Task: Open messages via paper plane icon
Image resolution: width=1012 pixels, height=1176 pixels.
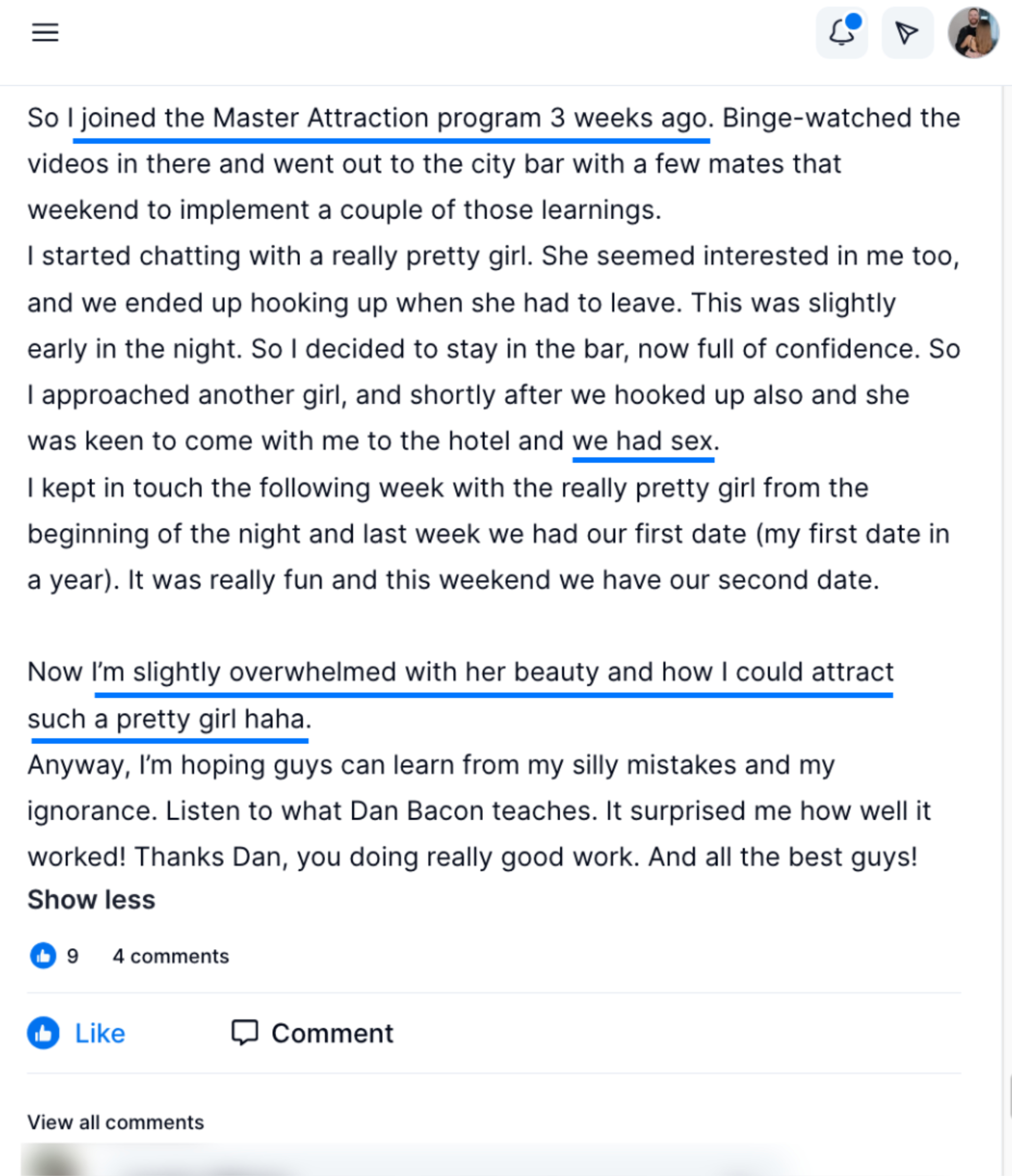Action: point(907,32)
